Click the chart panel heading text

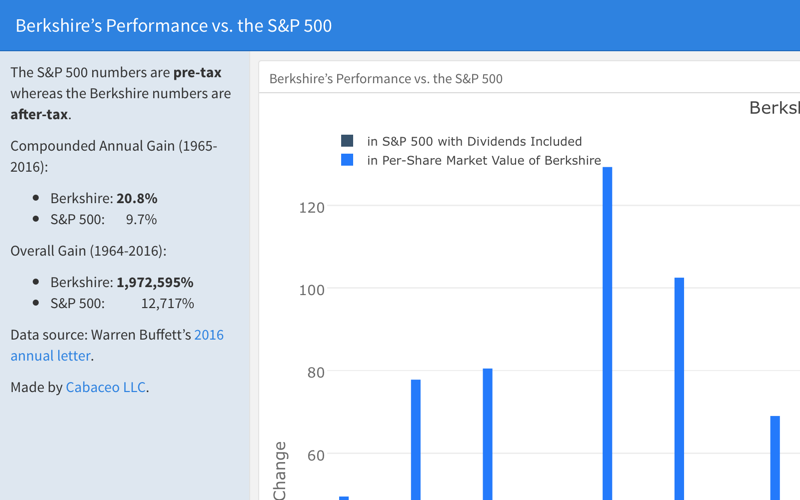pyautogui.click(x=386, y=79)
